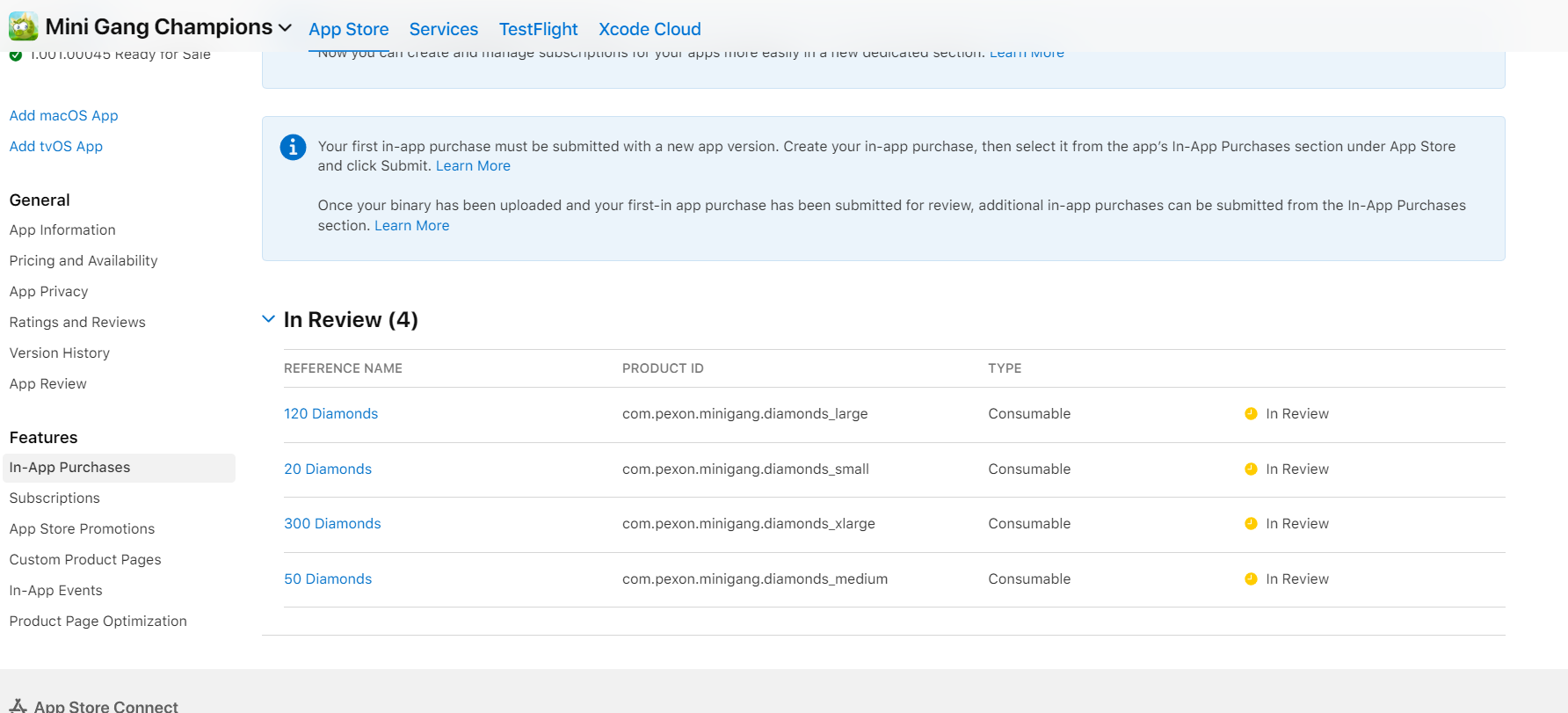
Task: Open Subscriptions in the Features sidebar
Action: tap(54, 498)
